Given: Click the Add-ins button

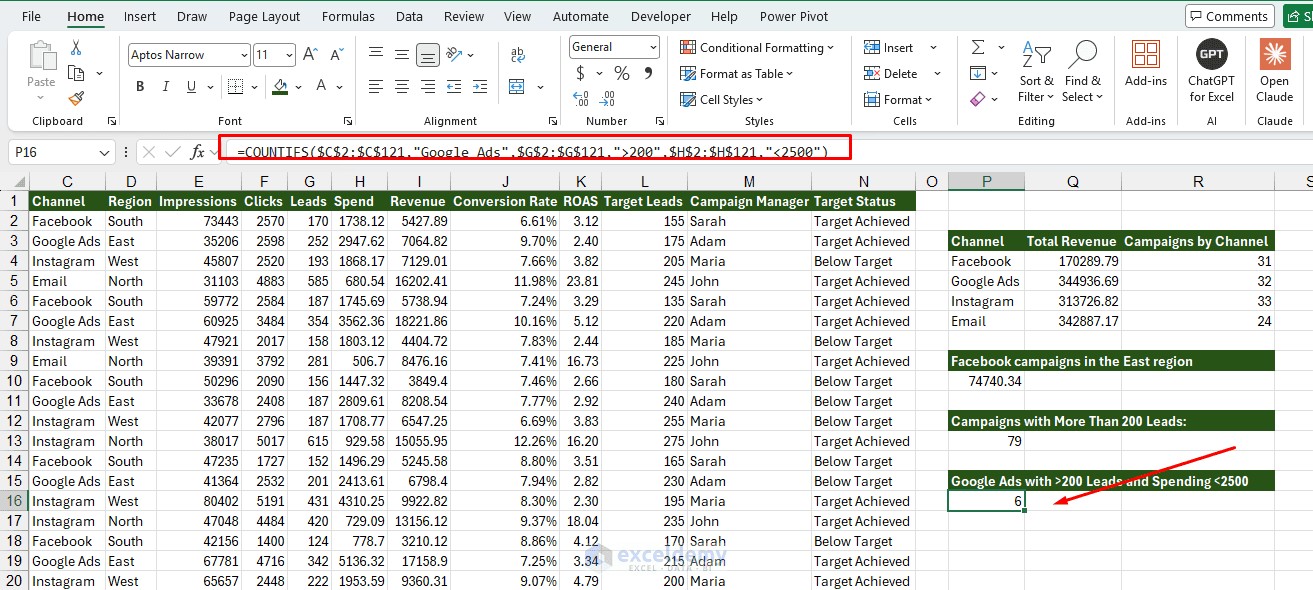Looking at the screenshot, I should coord(1146,65).
